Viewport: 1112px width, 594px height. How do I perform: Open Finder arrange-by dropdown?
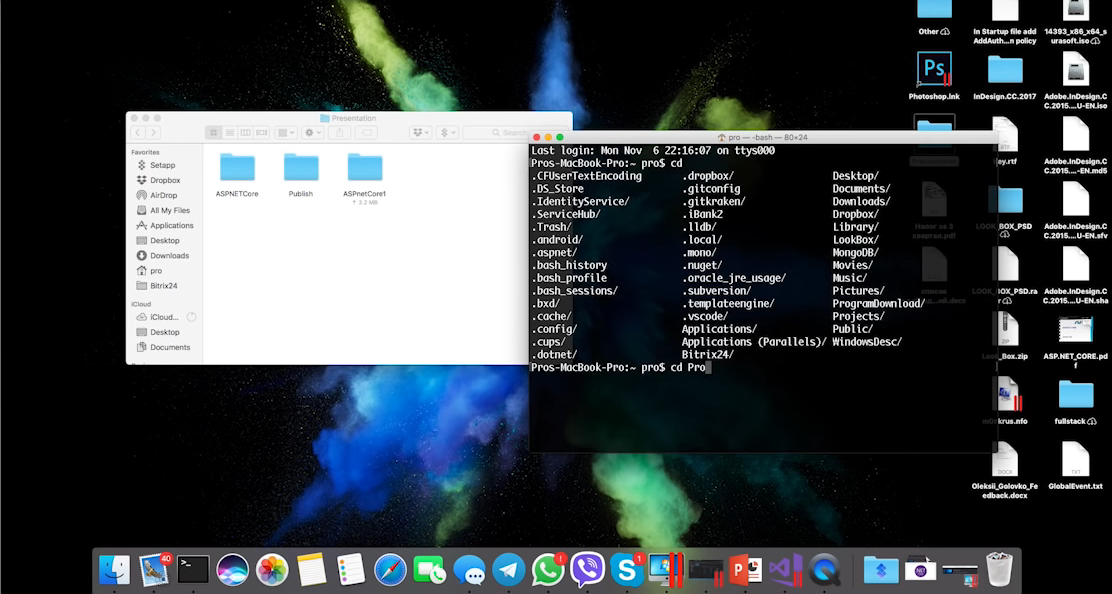click(286, 133)
